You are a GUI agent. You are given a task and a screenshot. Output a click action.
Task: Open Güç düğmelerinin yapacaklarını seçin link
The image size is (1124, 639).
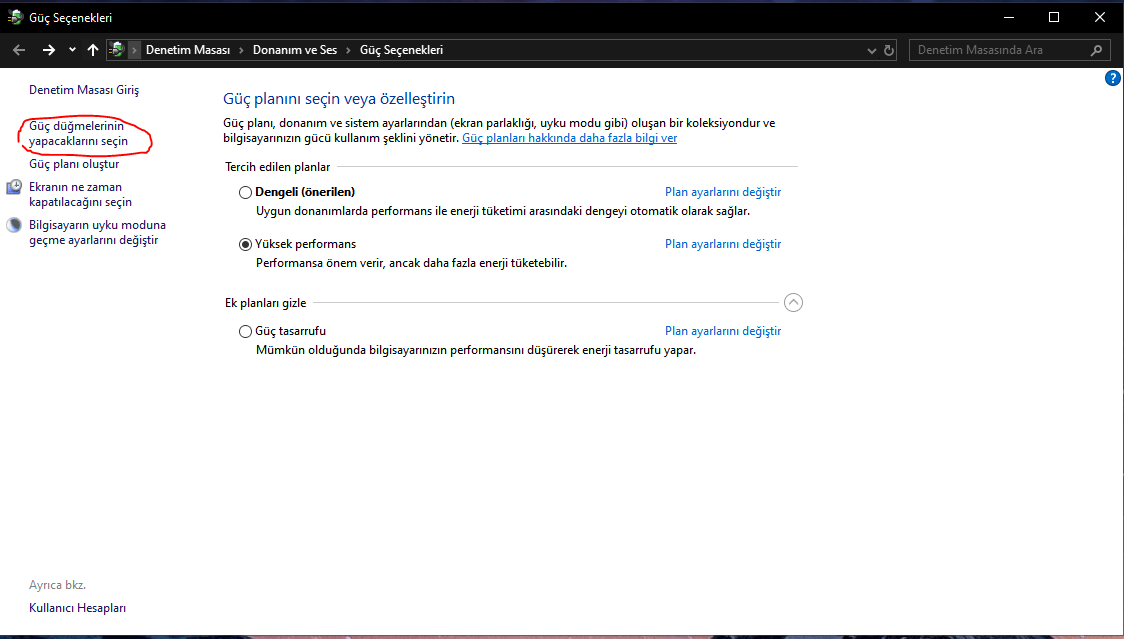point(78,133)
